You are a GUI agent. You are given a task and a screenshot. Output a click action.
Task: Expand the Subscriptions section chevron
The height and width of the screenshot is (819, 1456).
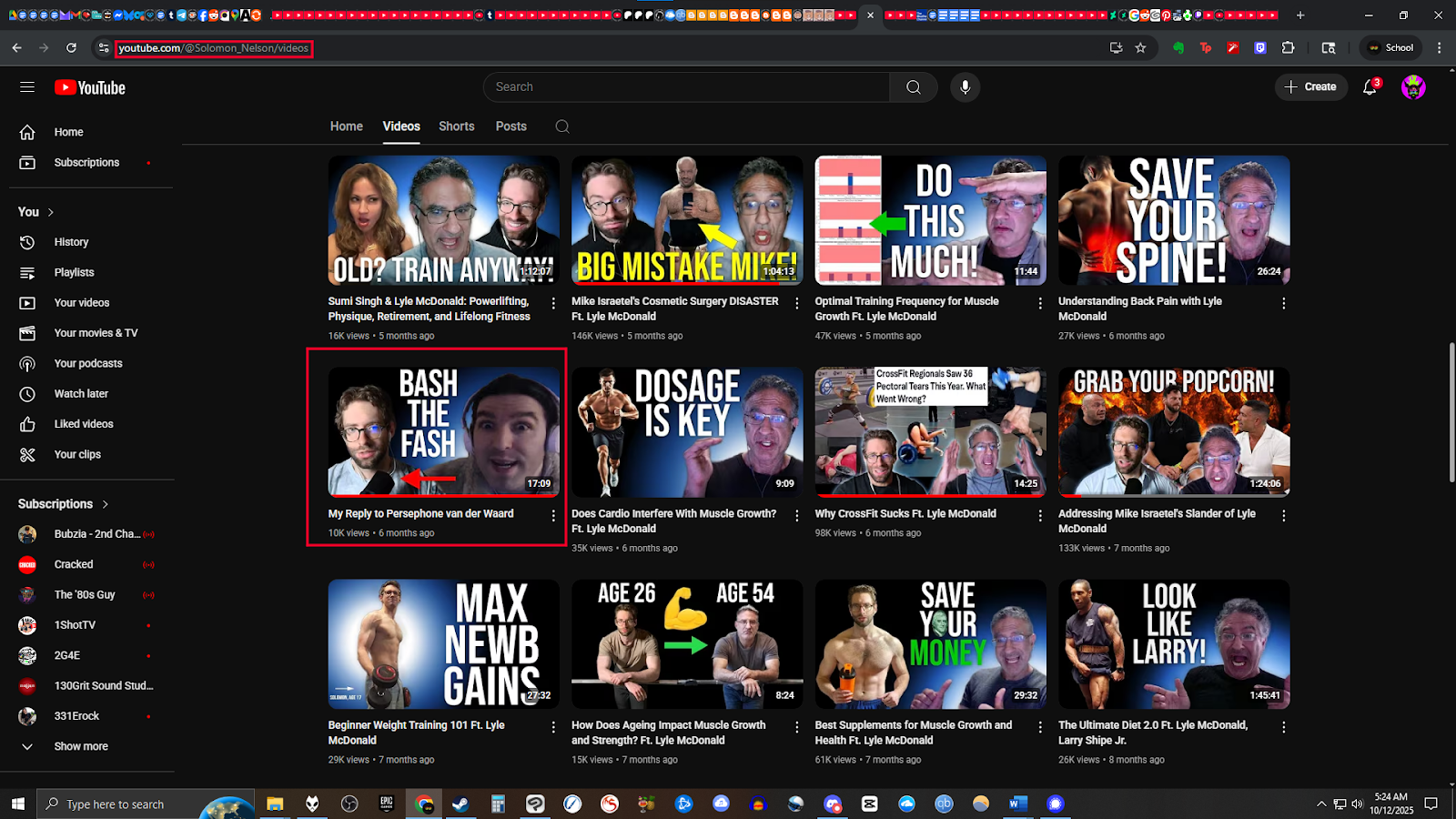[106, 504]
